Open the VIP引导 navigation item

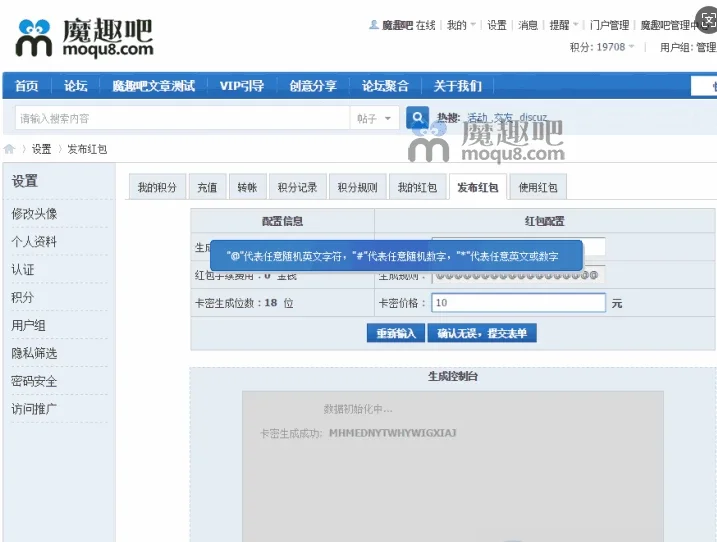241,86
